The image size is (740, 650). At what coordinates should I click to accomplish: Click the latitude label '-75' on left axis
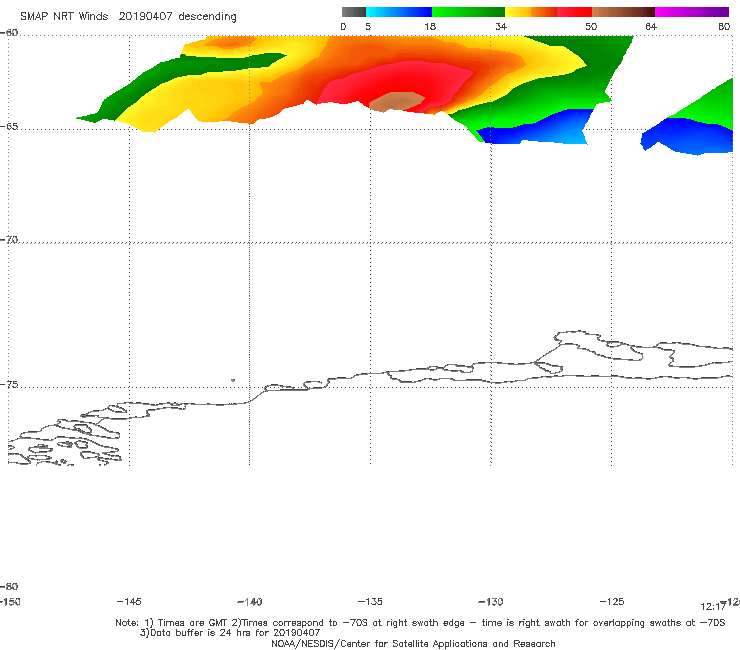pyautogui.click(x=9, y=384)
